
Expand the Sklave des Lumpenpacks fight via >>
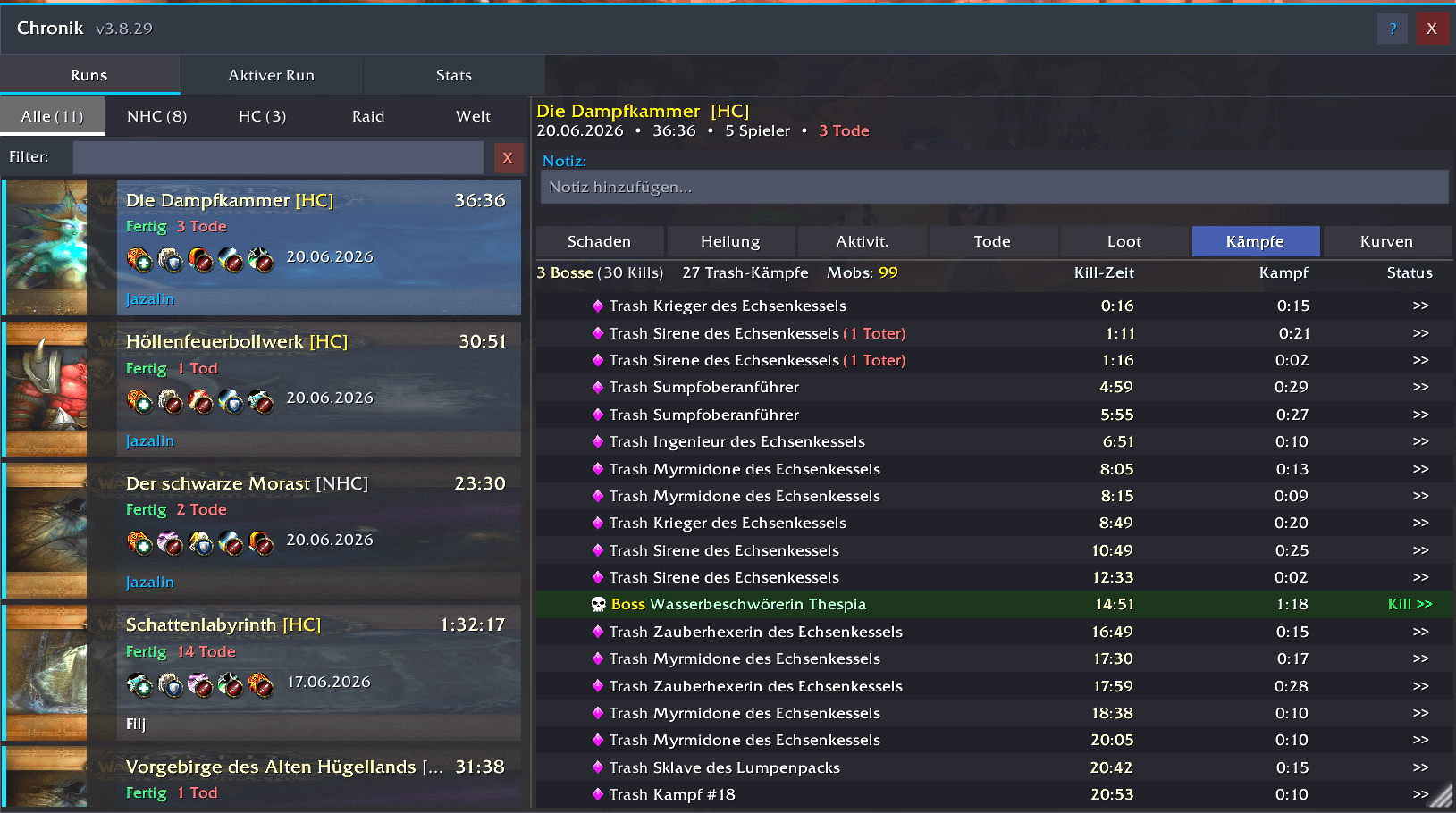(1420, 767)
